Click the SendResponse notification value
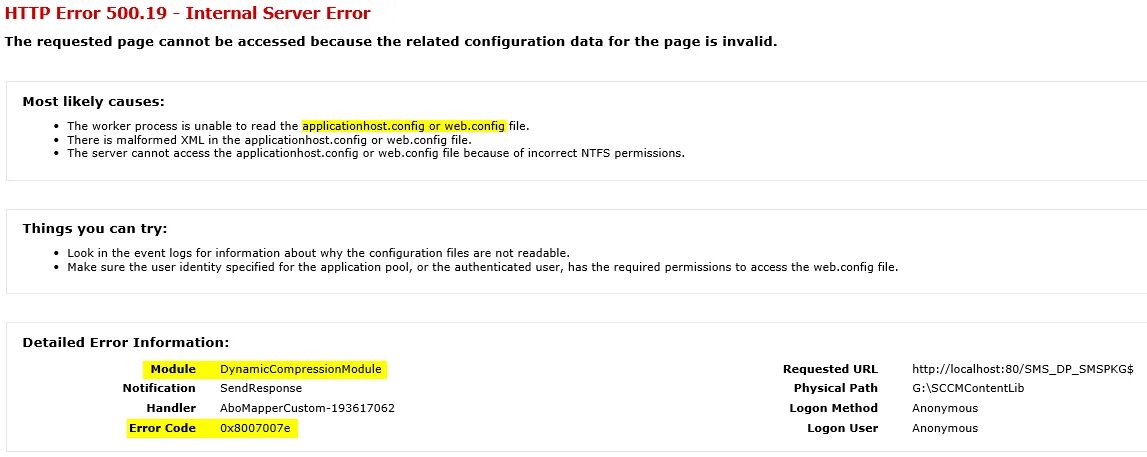The height and width of the screenshot is (457, 1147). pos(260,388)
